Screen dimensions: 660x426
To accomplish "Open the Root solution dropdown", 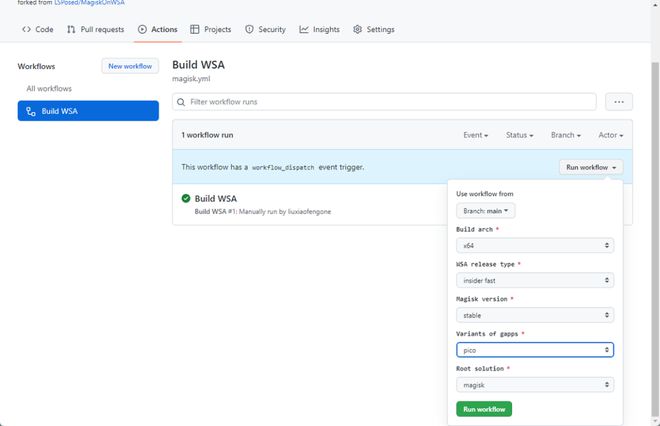I will (x=534, y=385).
